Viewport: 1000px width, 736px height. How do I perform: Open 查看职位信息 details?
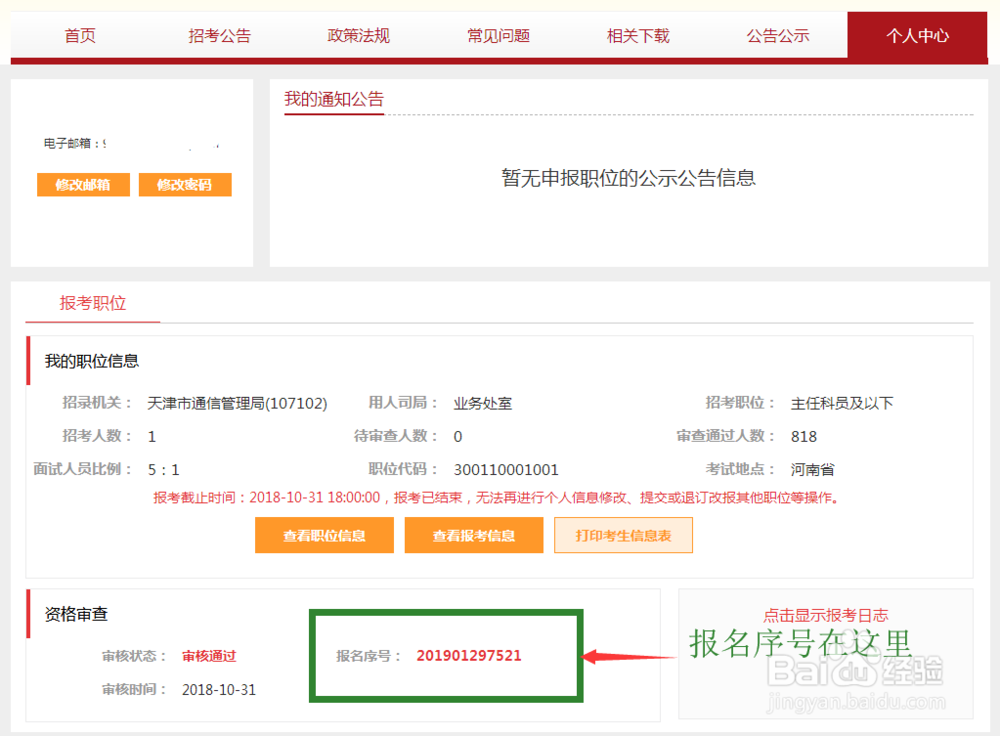click(324, 535)
